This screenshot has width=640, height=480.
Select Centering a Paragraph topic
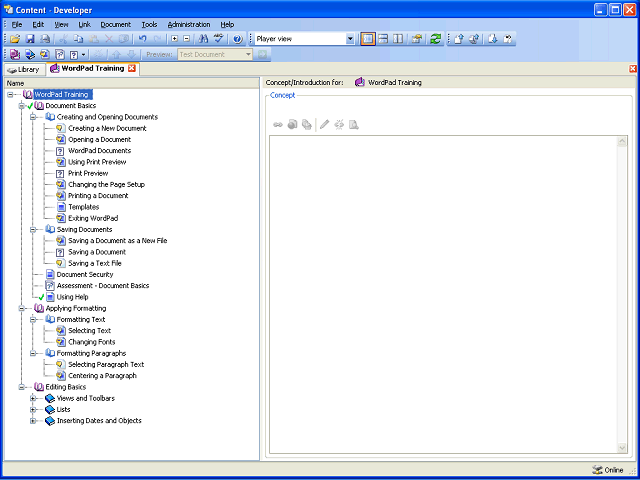point(102,376)
